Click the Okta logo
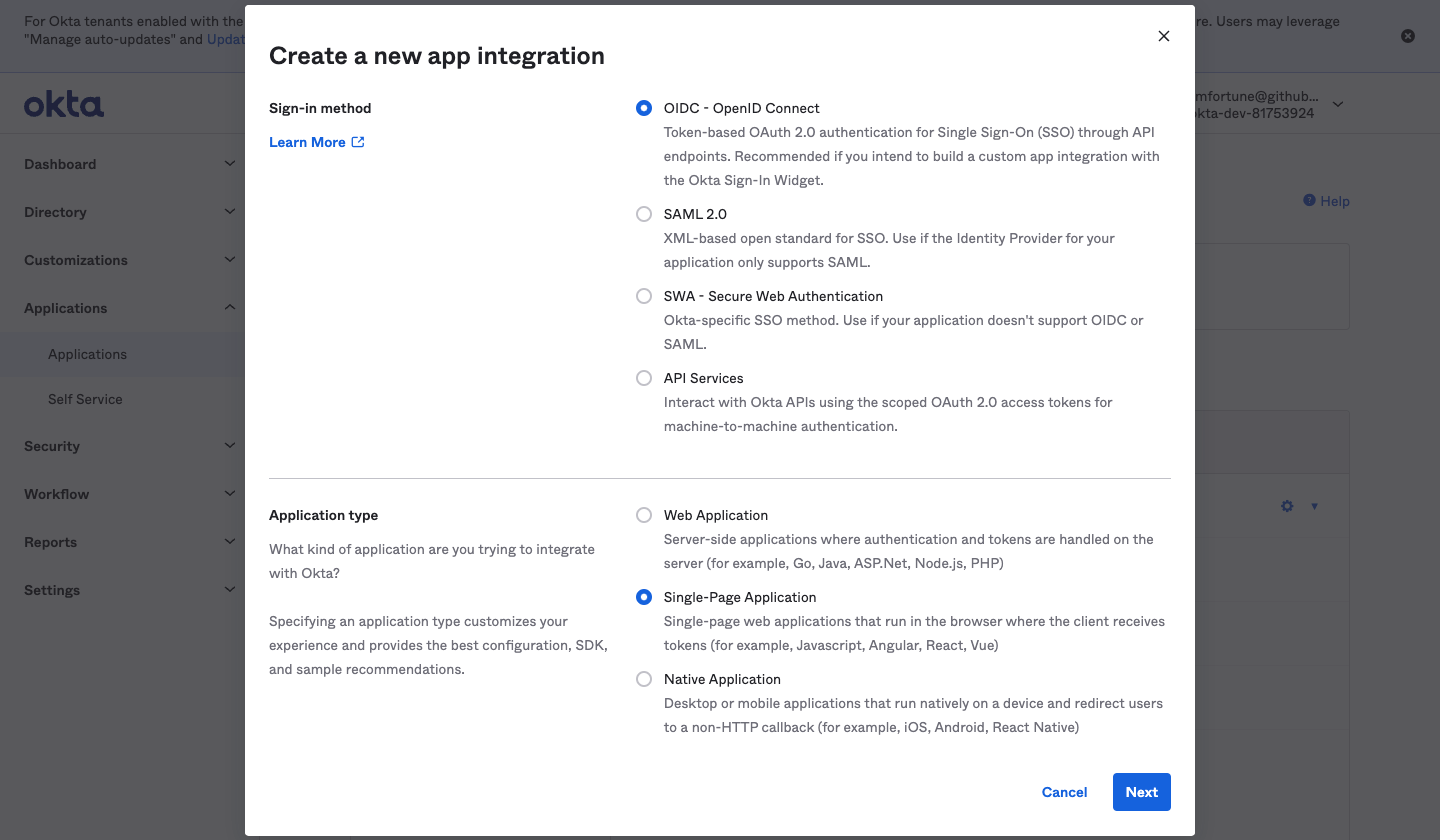 pyautogui.click(x=63, y=103)
